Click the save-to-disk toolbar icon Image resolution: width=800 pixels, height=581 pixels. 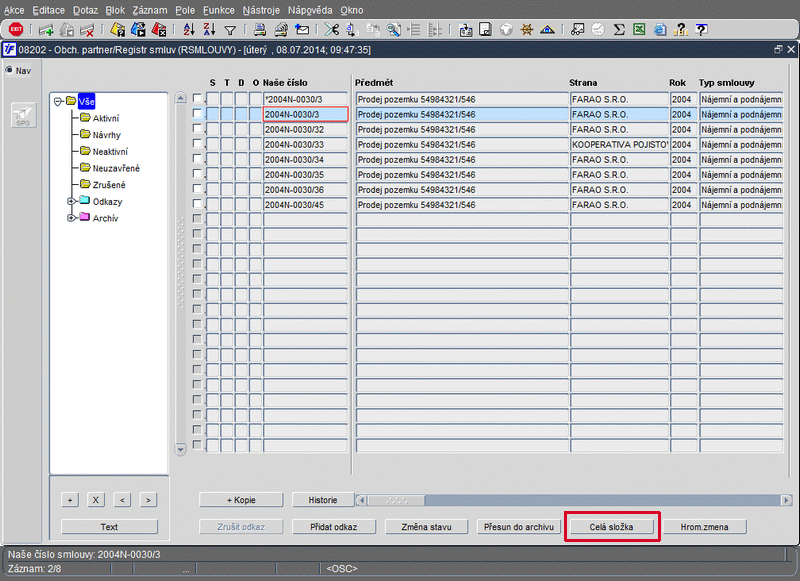[x=485, y=30]
